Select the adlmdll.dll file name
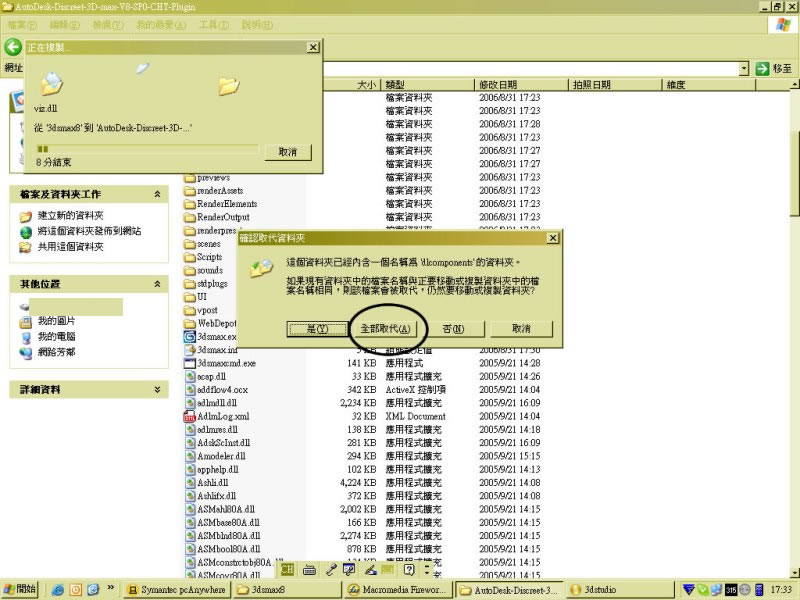 click(217, 403)
